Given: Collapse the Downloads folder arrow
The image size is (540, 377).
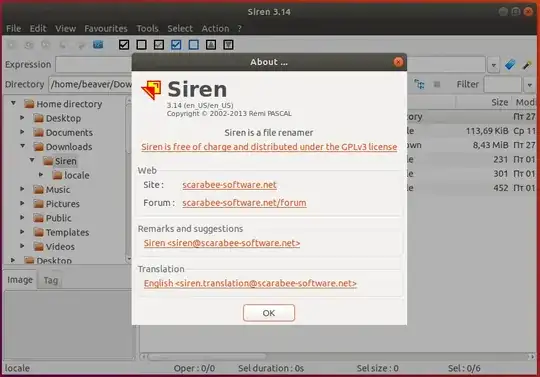Looking at the screenshot, I should pos(22,146).
